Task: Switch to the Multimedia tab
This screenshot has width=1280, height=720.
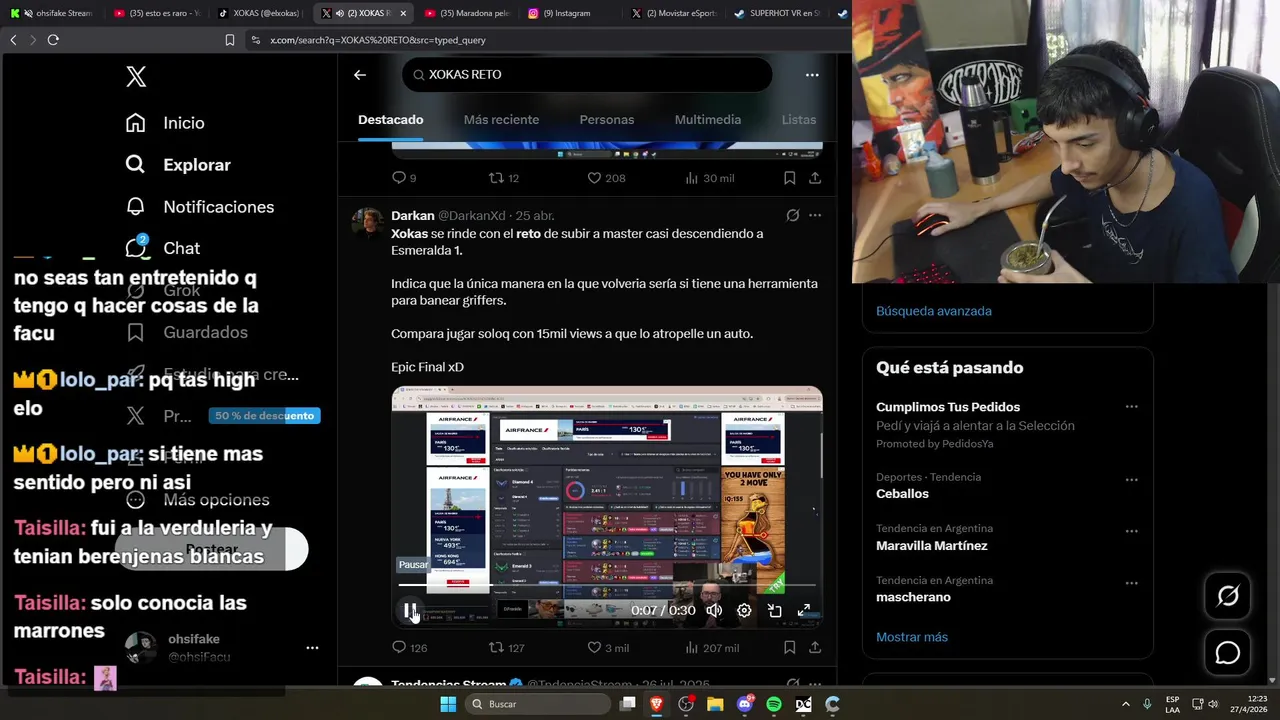Action: (708, 120)
